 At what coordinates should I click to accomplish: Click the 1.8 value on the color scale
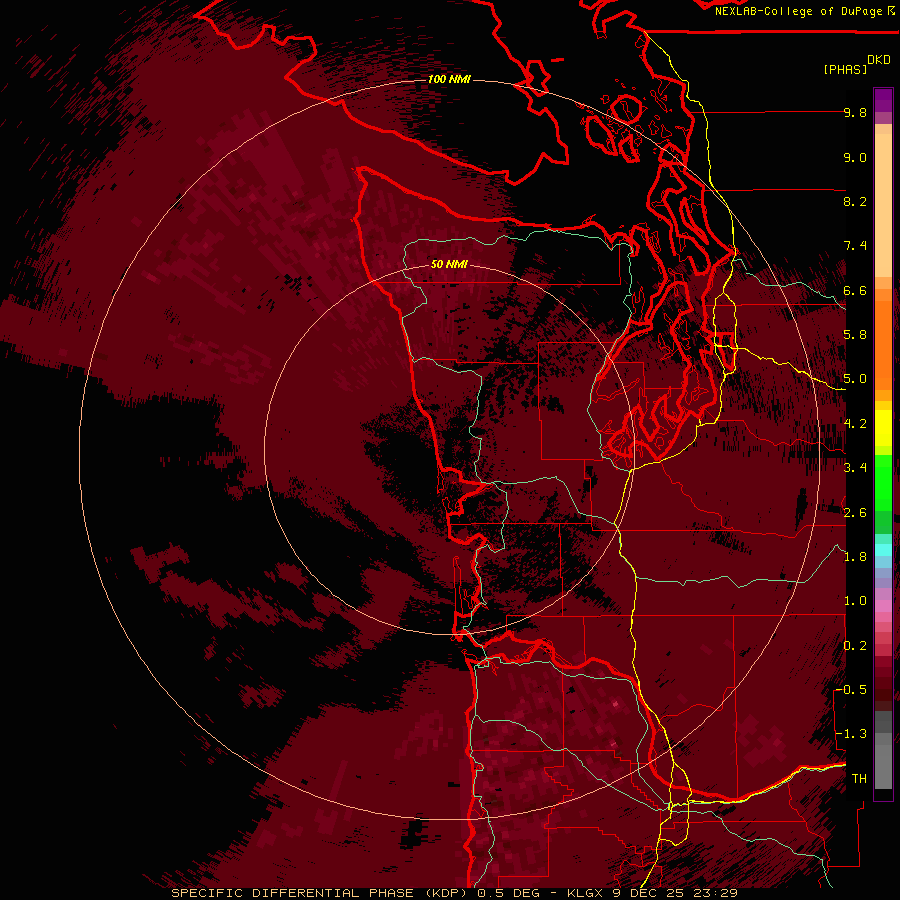(x=855, y=557)
